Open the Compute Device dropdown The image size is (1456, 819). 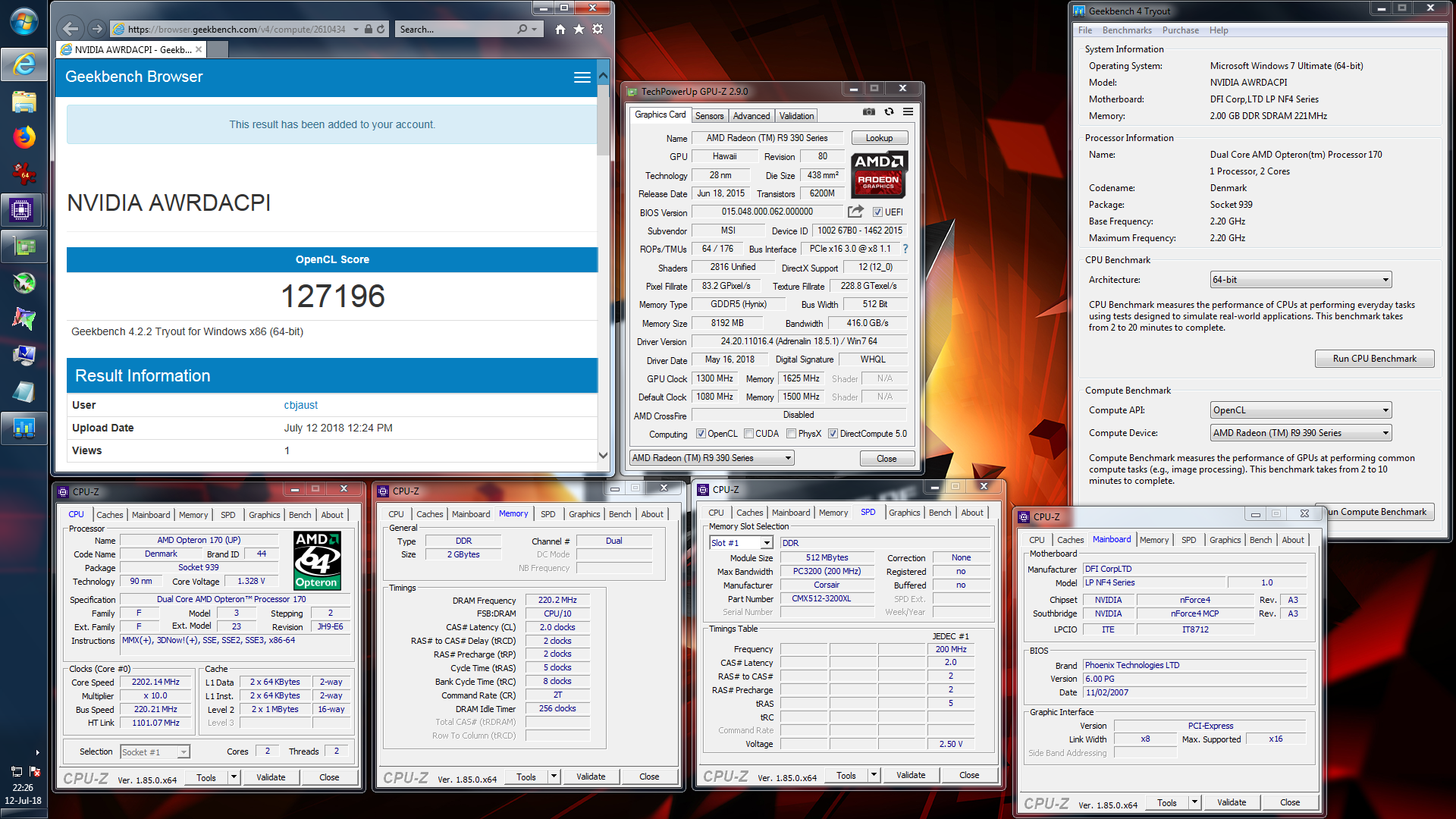1301,433
